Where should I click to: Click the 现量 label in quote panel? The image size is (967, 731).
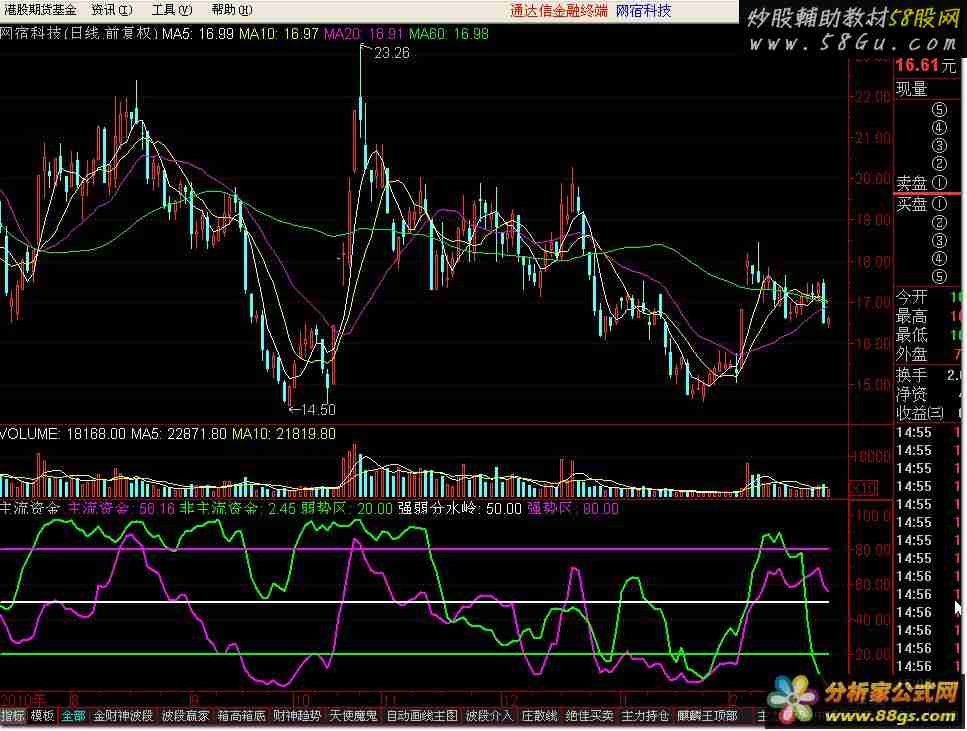[911, 89]
